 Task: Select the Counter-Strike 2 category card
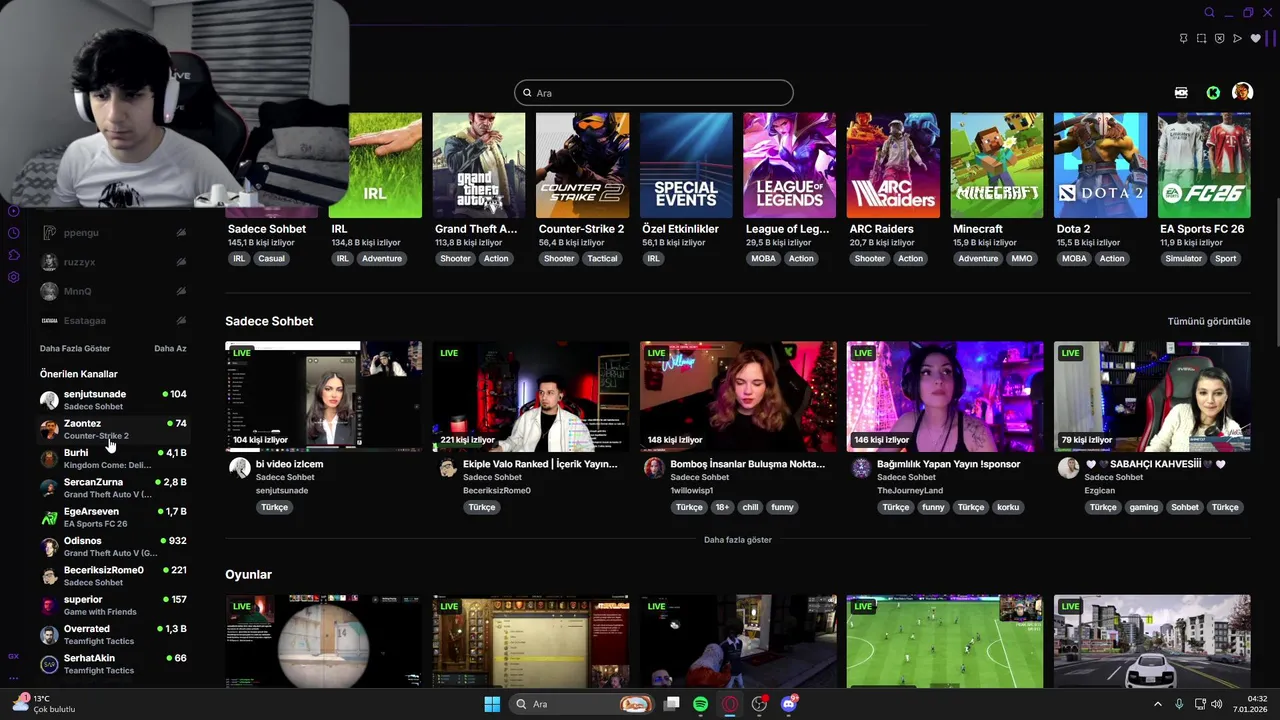tap(582, 165)
